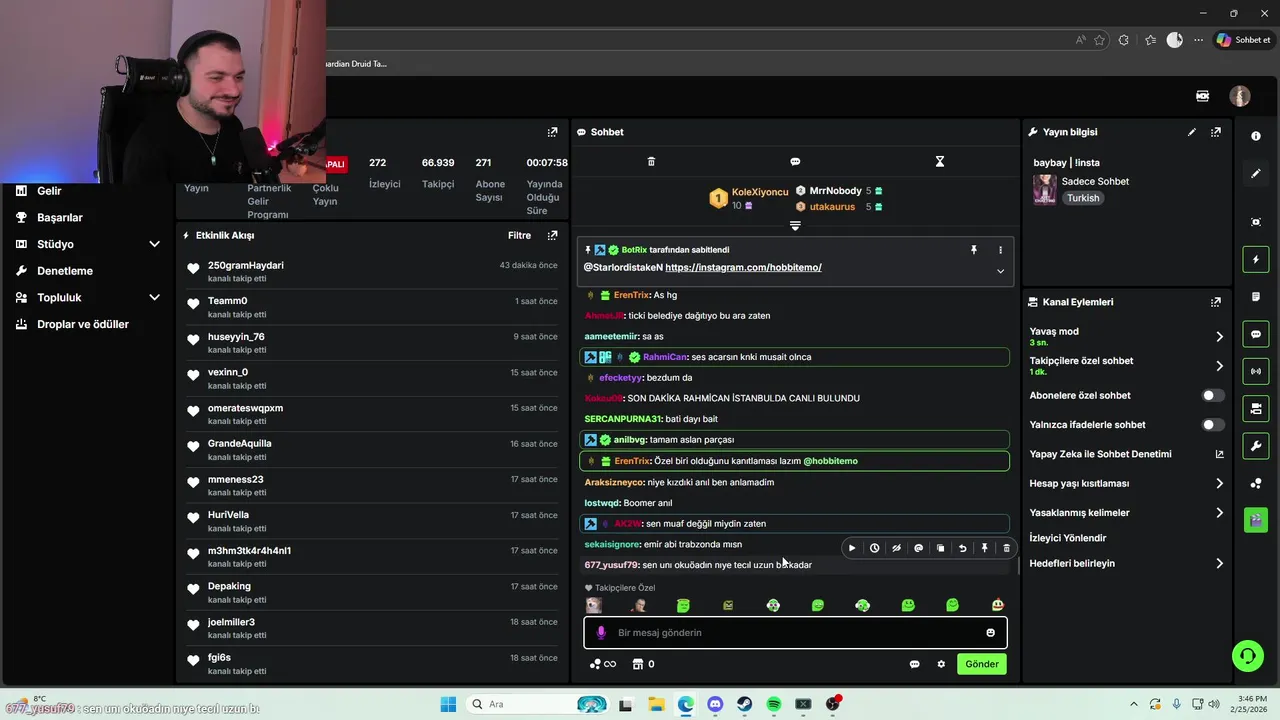Open the shop icon showing 0
1280x720 pixels.
click(644, 664)
